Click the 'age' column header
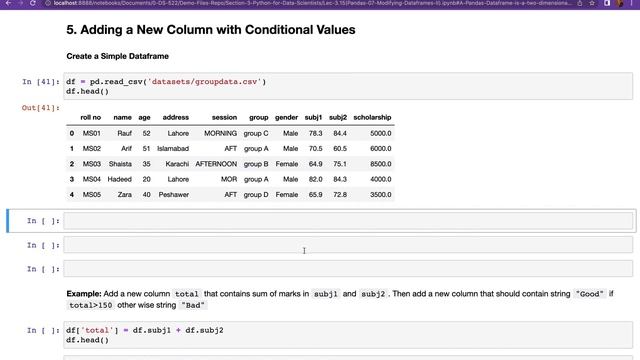640x360 pixels. (144, 117)
